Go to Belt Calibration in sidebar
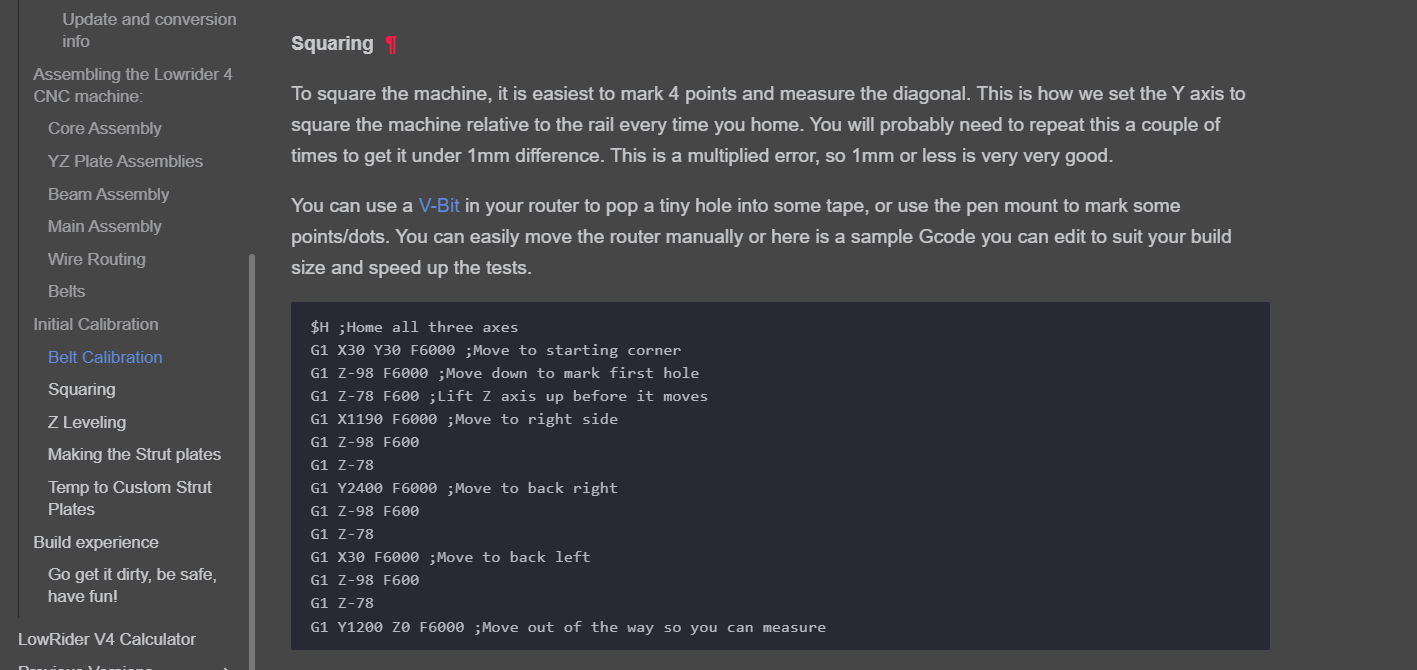The image size is (1417, 670). coord(105,357)
